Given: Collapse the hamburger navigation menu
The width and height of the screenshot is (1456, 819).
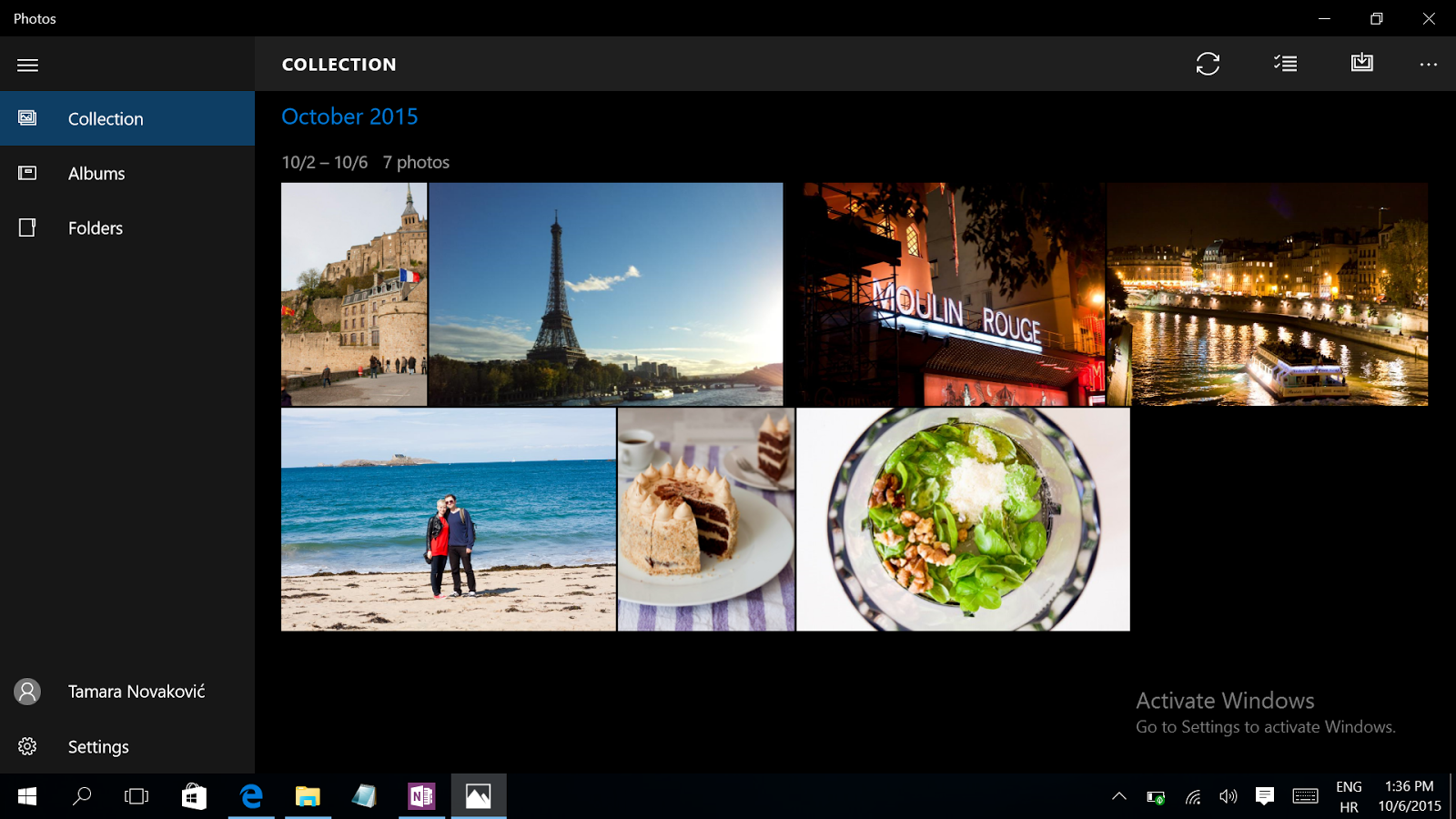Looking at the screenshot, I should (x=27, y=65).
